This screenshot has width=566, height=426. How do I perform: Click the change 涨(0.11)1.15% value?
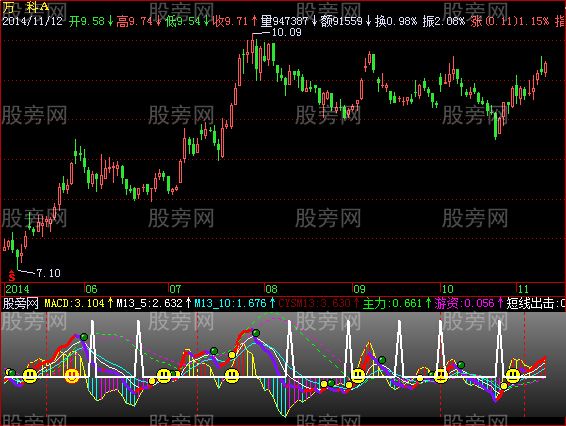tap(509, 21)
